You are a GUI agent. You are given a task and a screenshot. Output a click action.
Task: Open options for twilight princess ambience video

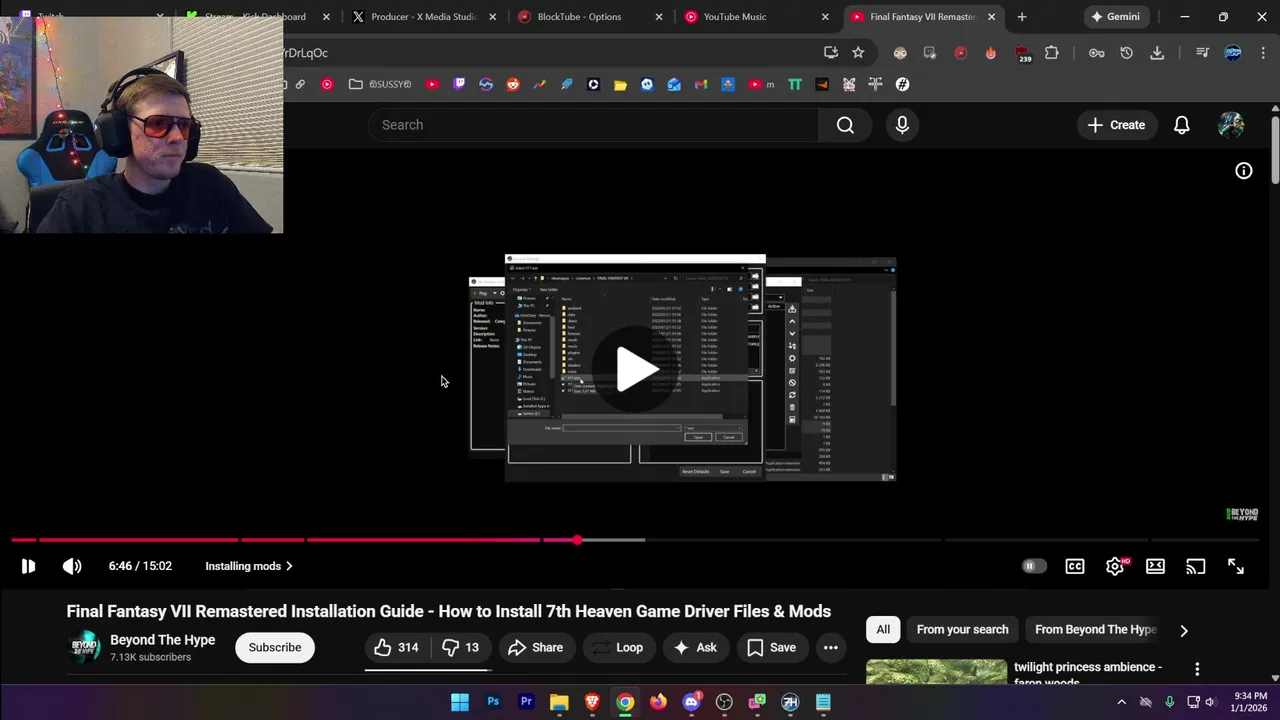point(1197,669)
